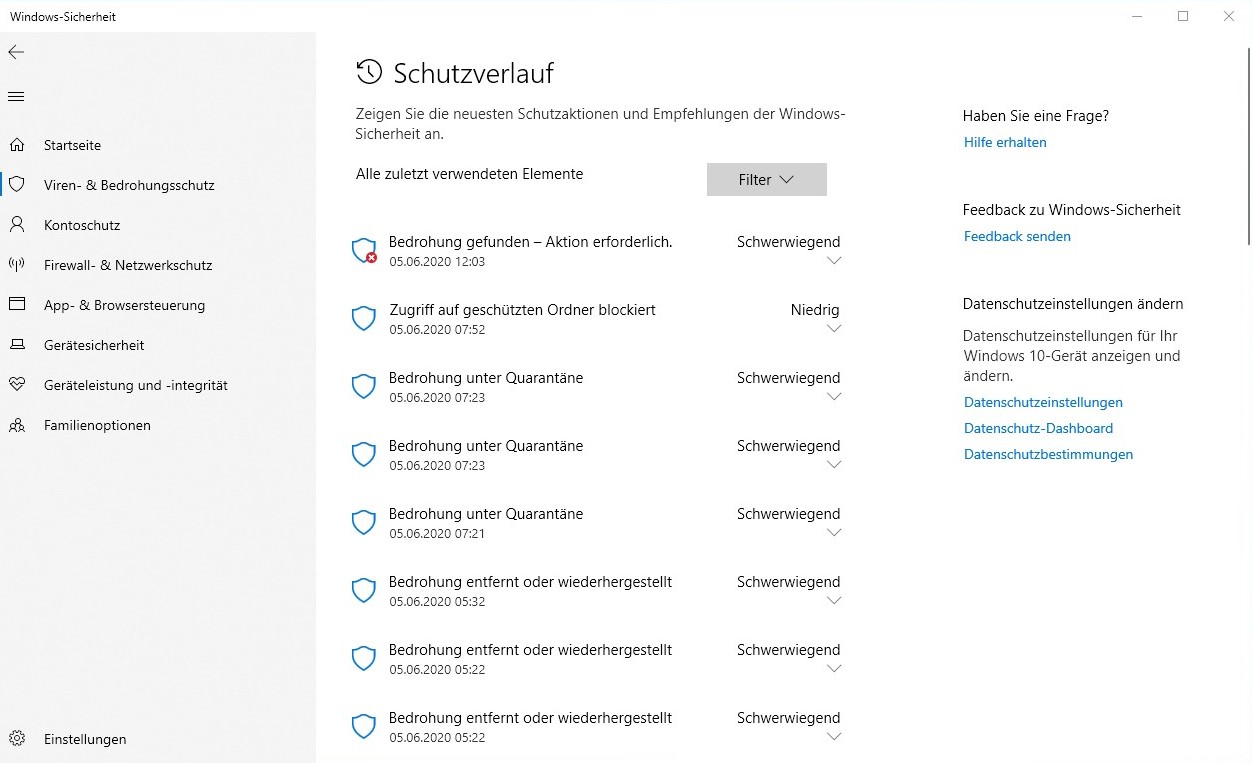Click the date 05.06.2020 05:32

(437, 602)
